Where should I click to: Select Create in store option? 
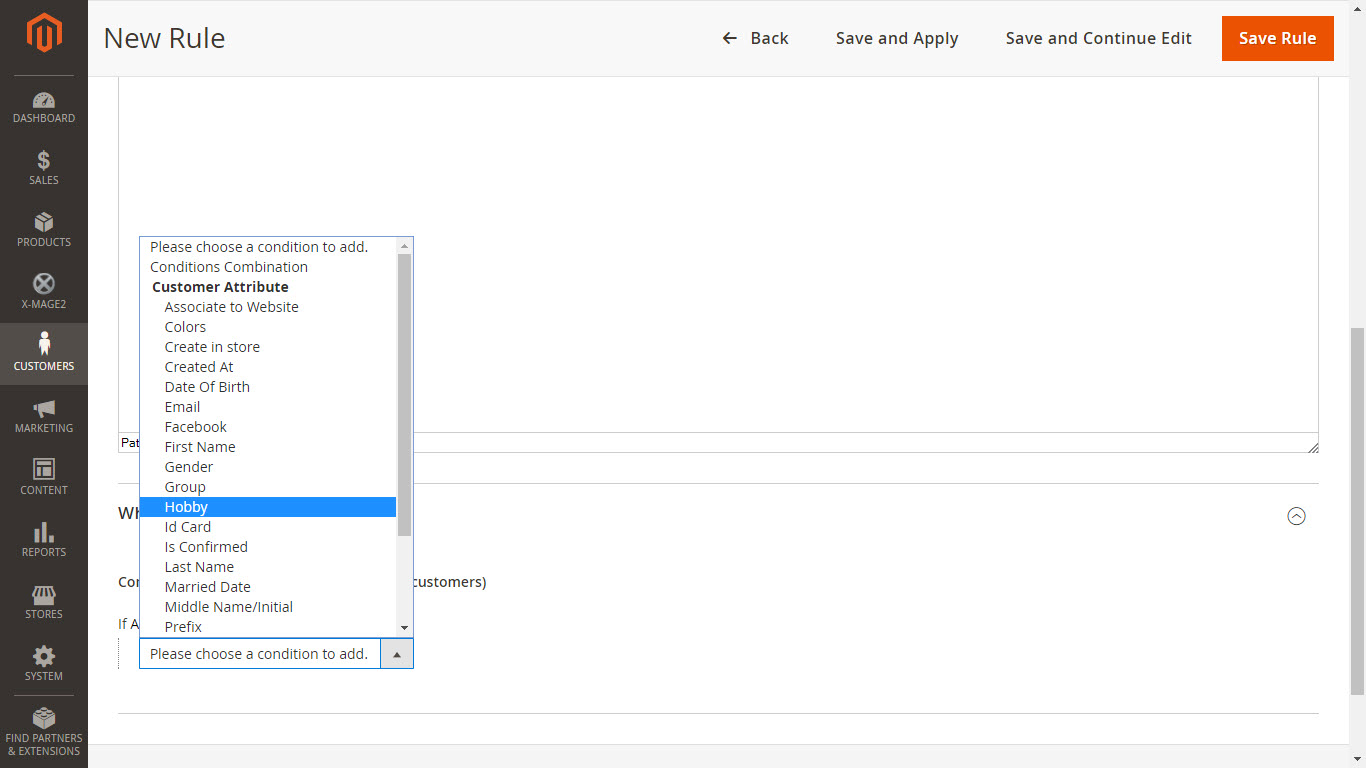coord(268,347)
